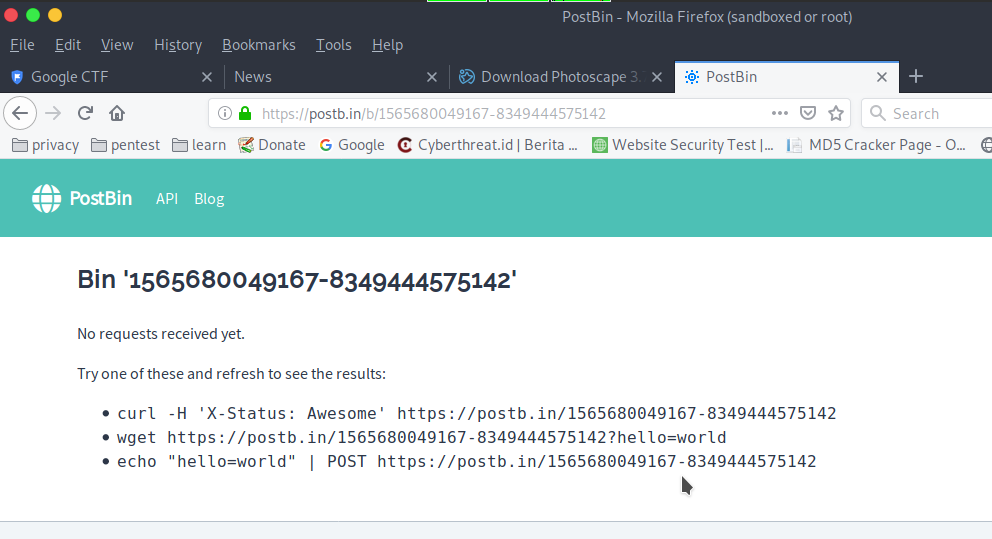Click 'No requests received yet.' text
992x539 pixels.
[x=161, y=334]
